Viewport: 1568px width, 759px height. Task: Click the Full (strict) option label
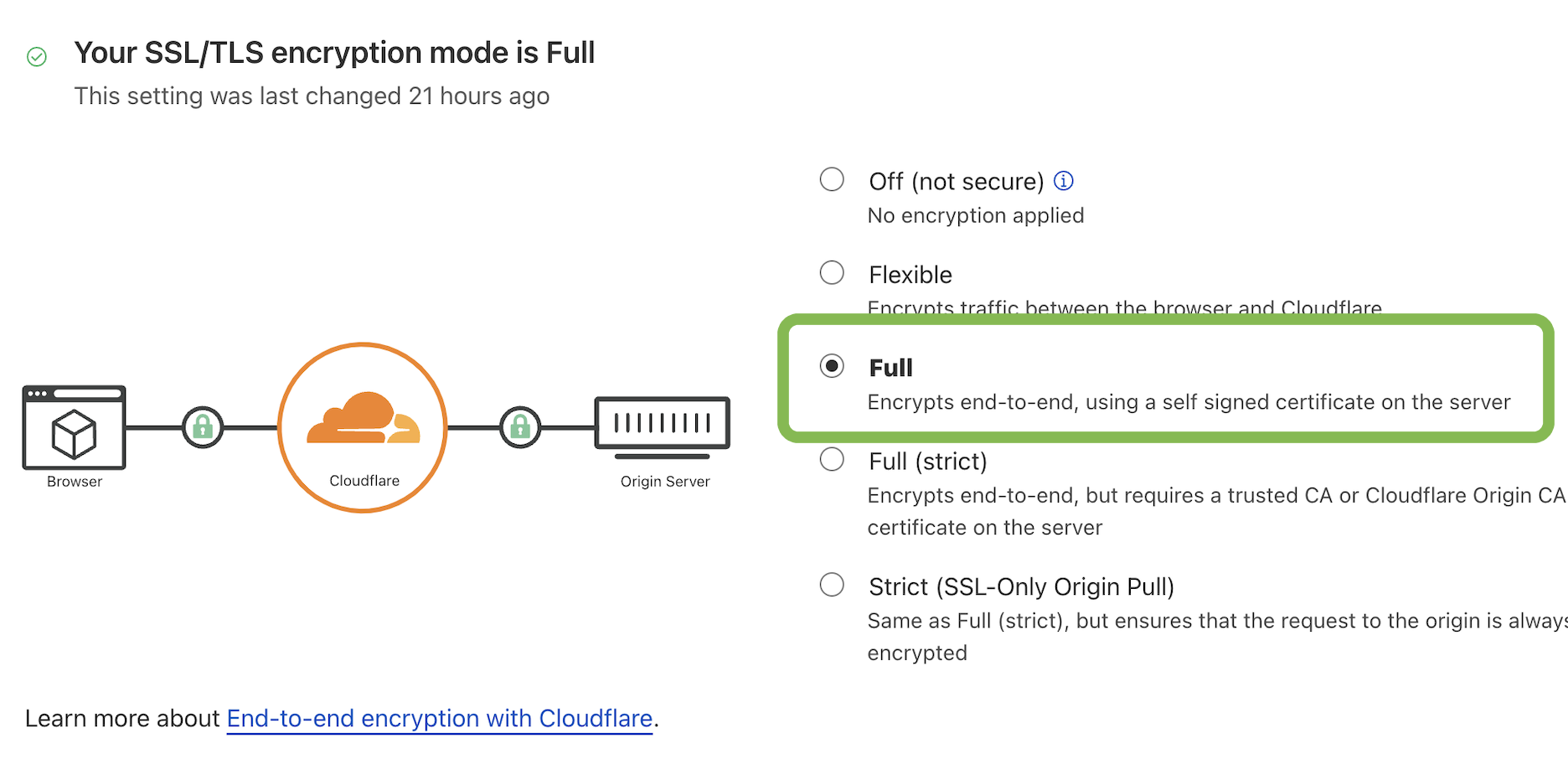pos(928,462)
